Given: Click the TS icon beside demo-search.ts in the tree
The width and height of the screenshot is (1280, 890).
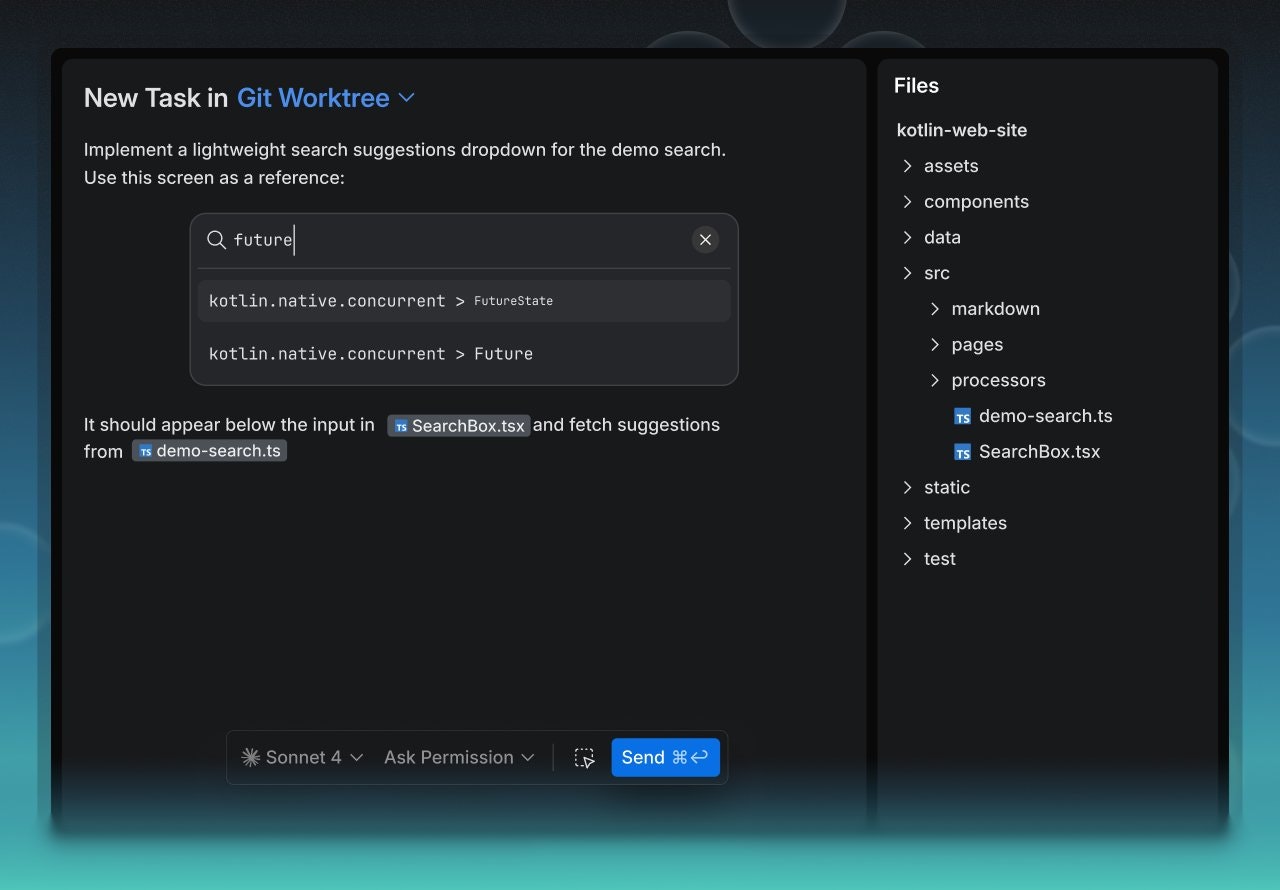Looking at the screenshot, I should click(962, 416).
